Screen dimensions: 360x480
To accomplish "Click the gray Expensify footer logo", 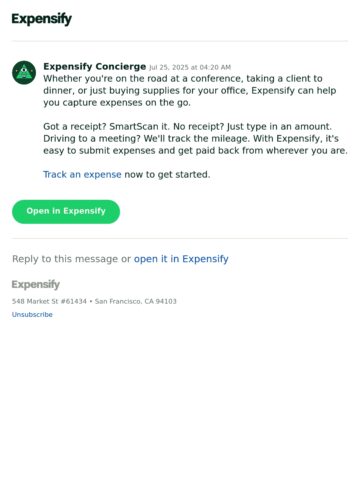I will 36,285.
